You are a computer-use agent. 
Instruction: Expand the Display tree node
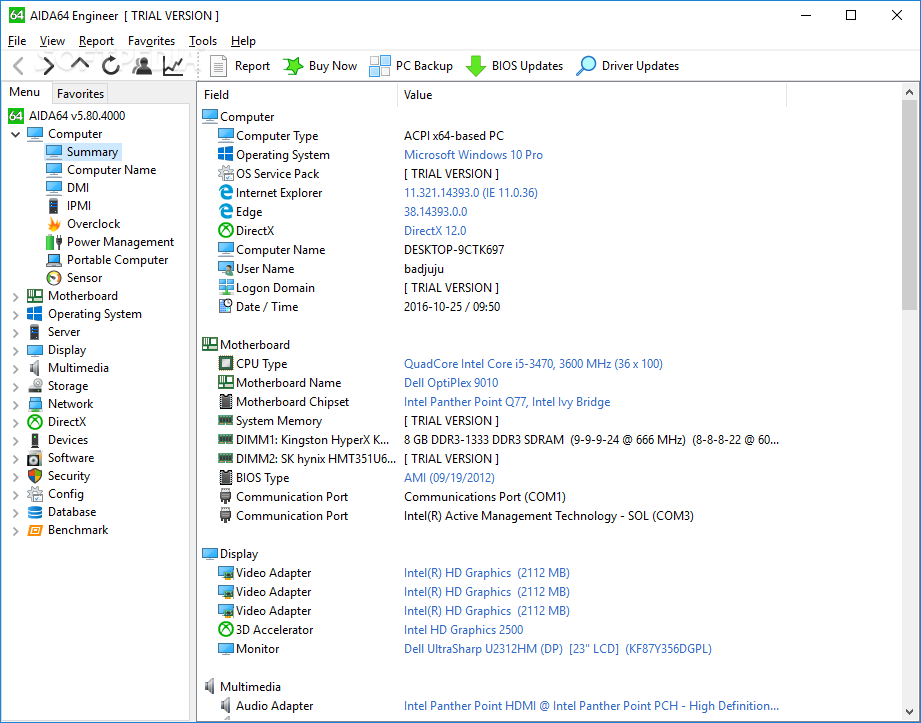coord(16,351)
